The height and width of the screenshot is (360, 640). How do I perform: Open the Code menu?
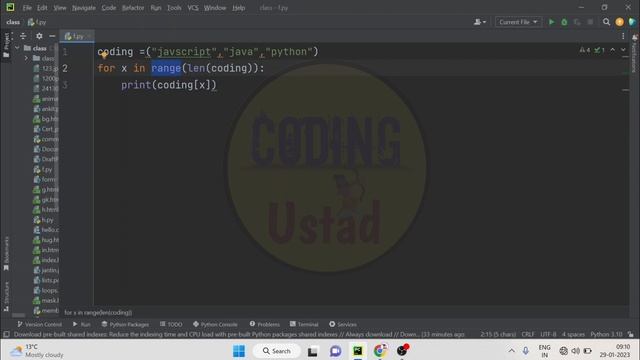[109, 8]
